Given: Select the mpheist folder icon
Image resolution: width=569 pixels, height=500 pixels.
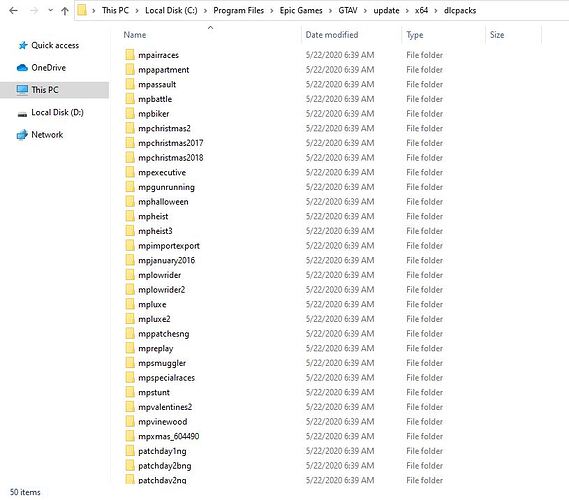Looking at the screenshot, I should (x=130, y=216).
